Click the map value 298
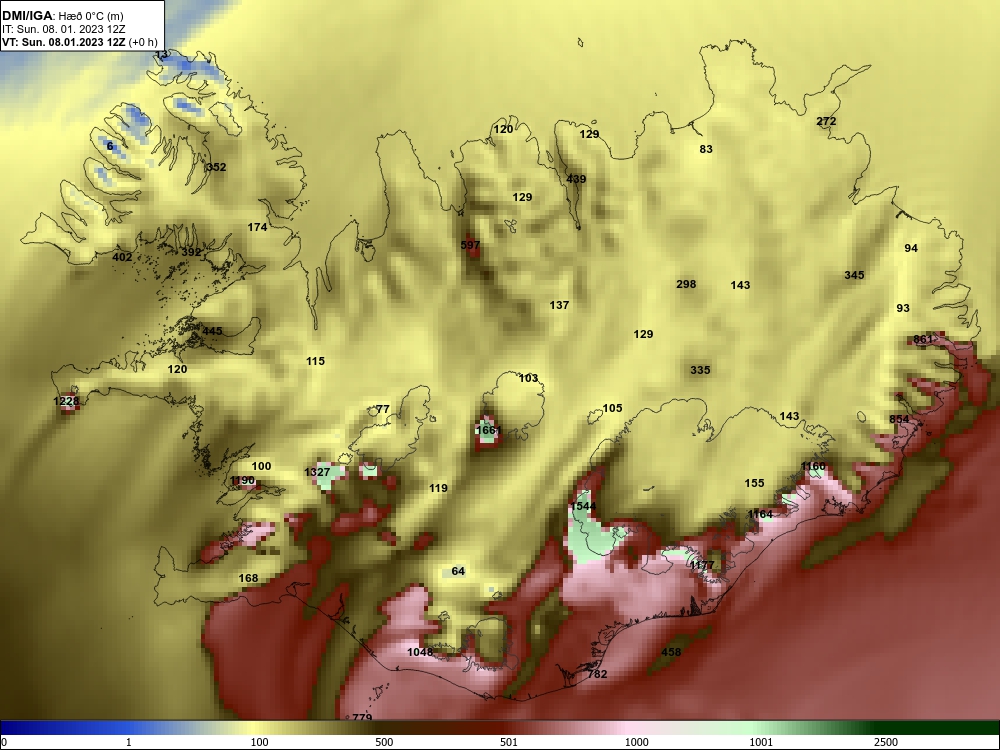This screenshot has height=750, width=1000. 686,284
